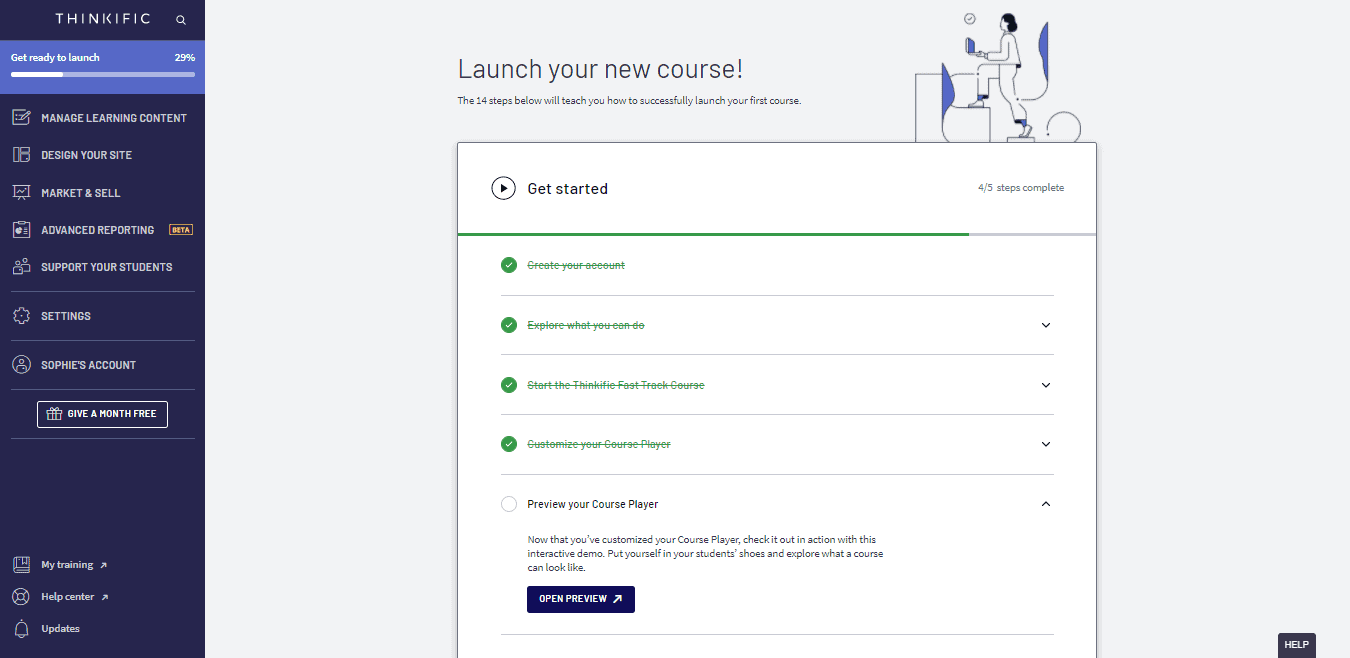Click the 29% progress value
Image resolution: width=1350 pixels, height=658 pixels.
click(x=185, y=58)
